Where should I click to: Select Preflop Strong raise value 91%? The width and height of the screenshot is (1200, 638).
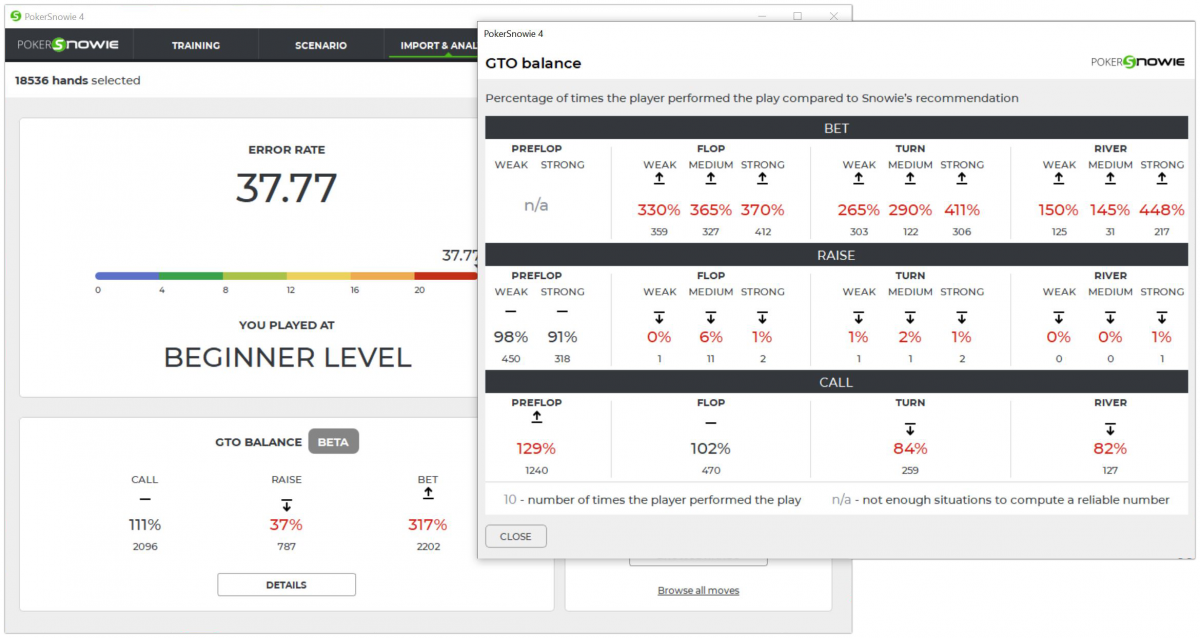562,337
